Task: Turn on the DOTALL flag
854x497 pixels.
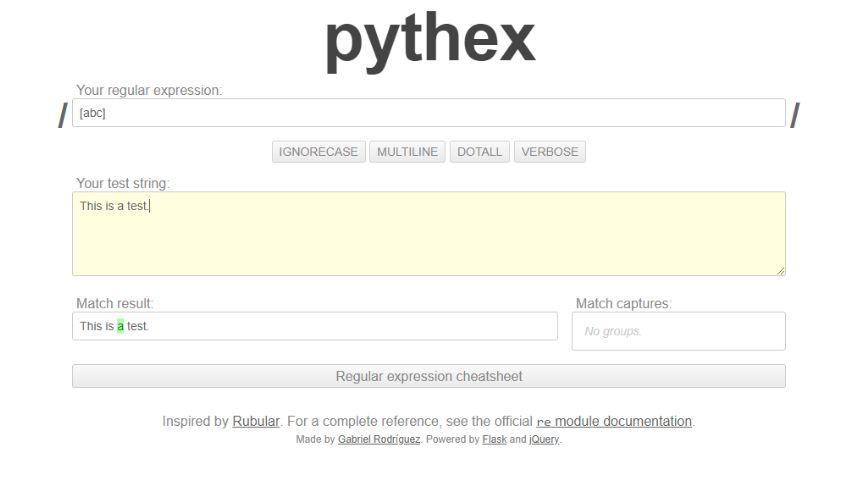Action: (x=480, y=152)
